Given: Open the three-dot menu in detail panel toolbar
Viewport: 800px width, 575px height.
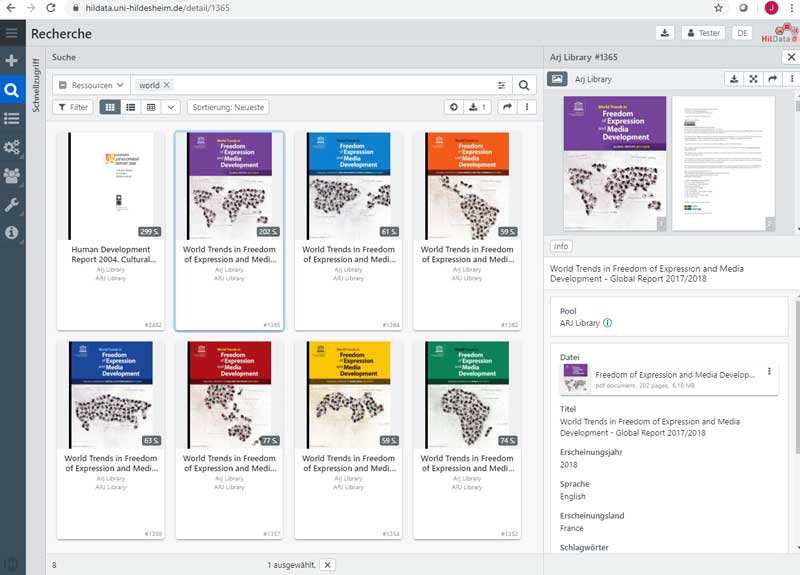Looking at the screenshot, I should pyautogui.click(x=791, y=79).
